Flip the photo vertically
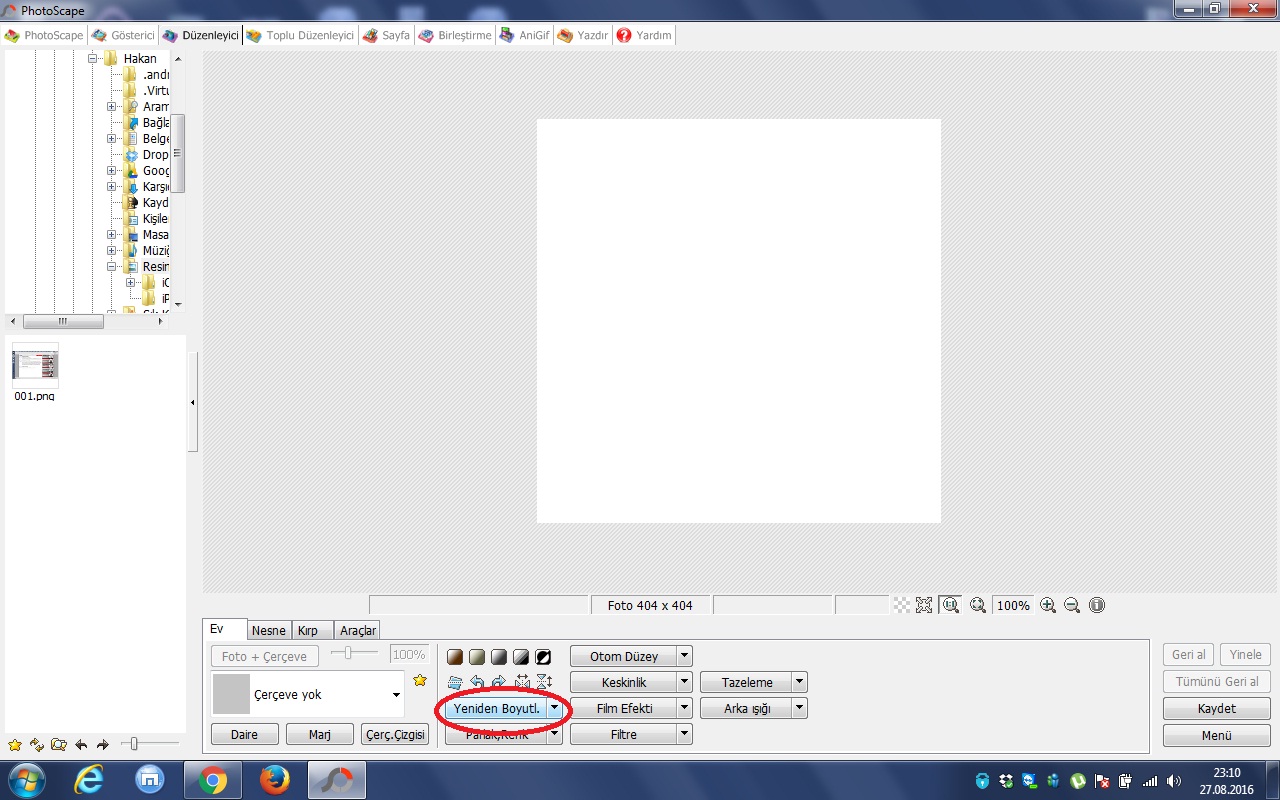 click(x=544, y=682)
